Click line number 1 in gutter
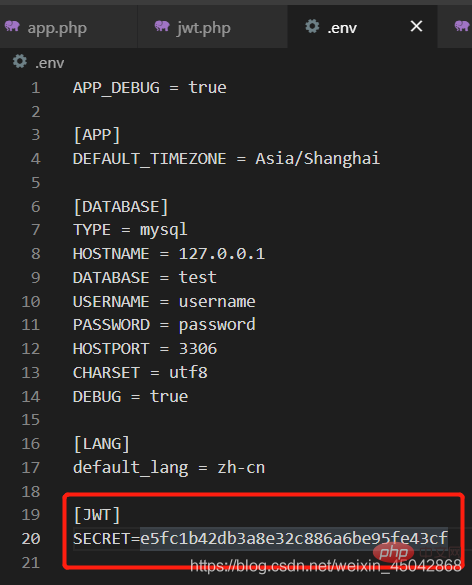Screen dimensions: 472x585 coord(35,88)
